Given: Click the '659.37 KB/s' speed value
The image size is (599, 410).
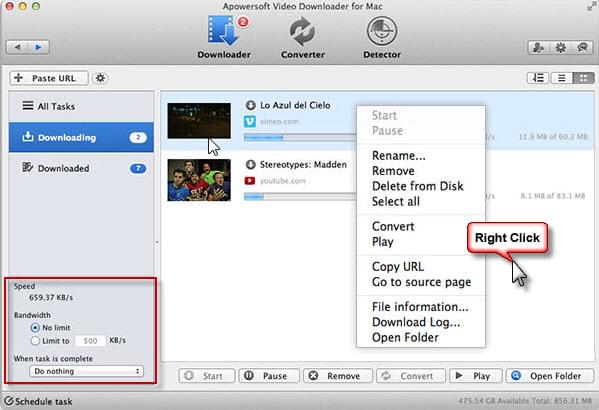Looking at the screenshot, I should (x=51, y=297).
